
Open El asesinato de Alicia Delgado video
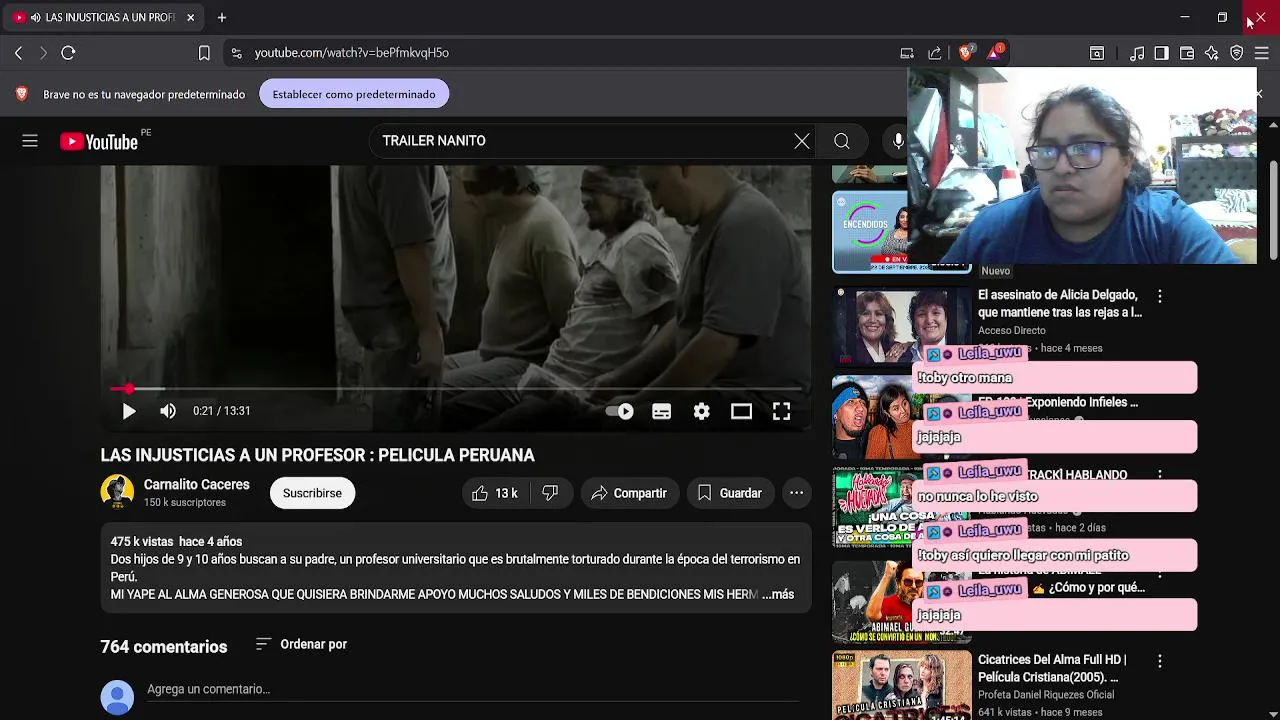[x=1060, y=303]
